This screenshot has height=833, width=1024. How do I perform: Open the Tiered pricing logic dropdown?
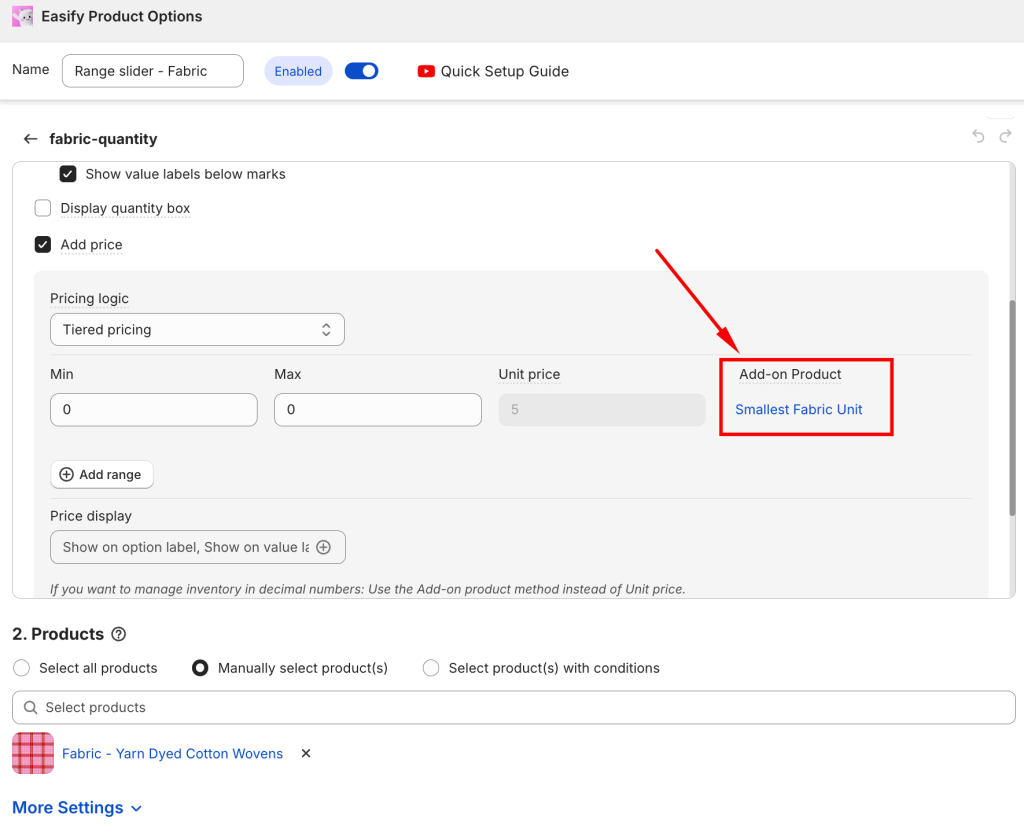197,329
